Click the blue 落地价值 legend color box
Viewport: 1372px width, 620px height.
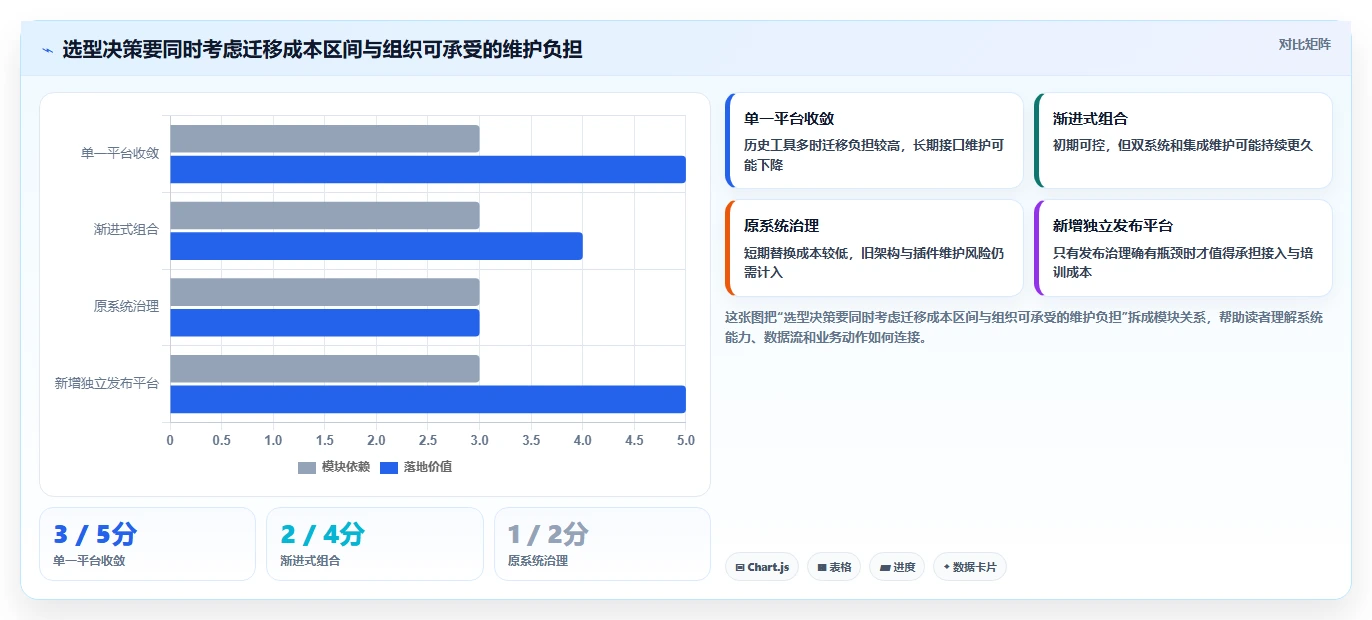[389, 467]
